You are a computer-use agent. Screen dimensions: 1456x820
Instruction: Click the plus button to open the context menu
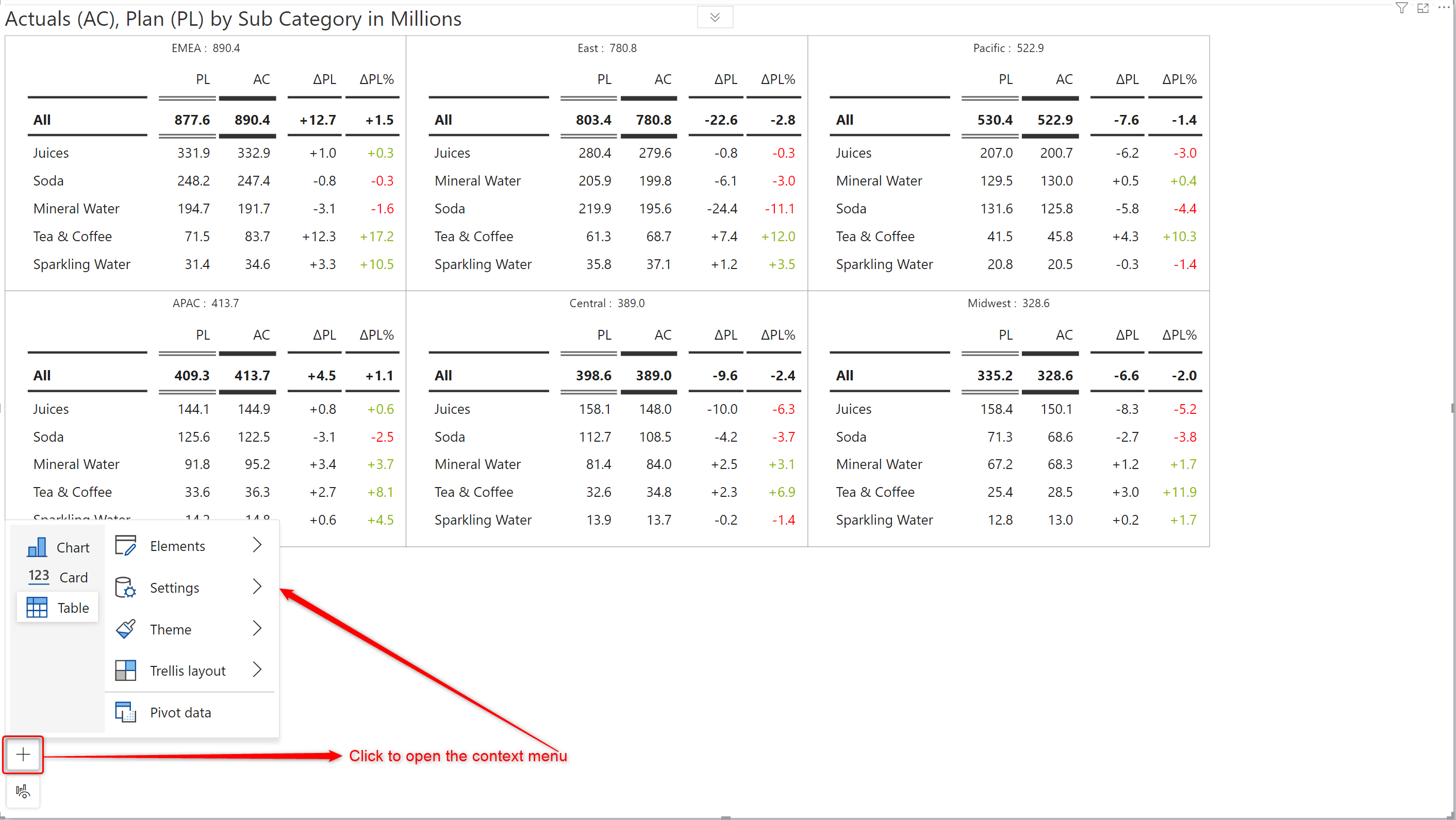tap(23, 755)
